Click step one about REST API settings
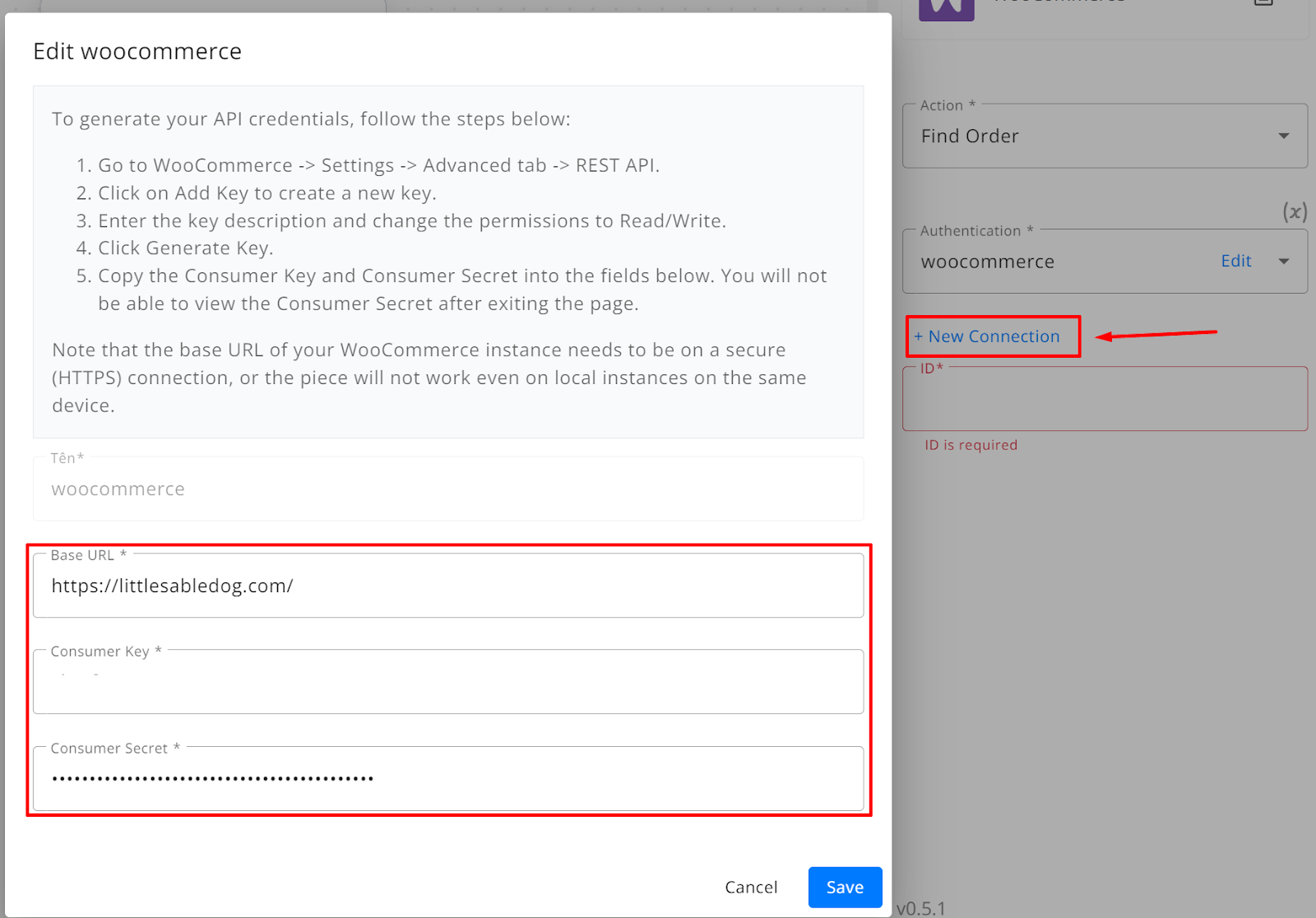This screenshot has width=1316, height=918. click(x=378, y=165)
